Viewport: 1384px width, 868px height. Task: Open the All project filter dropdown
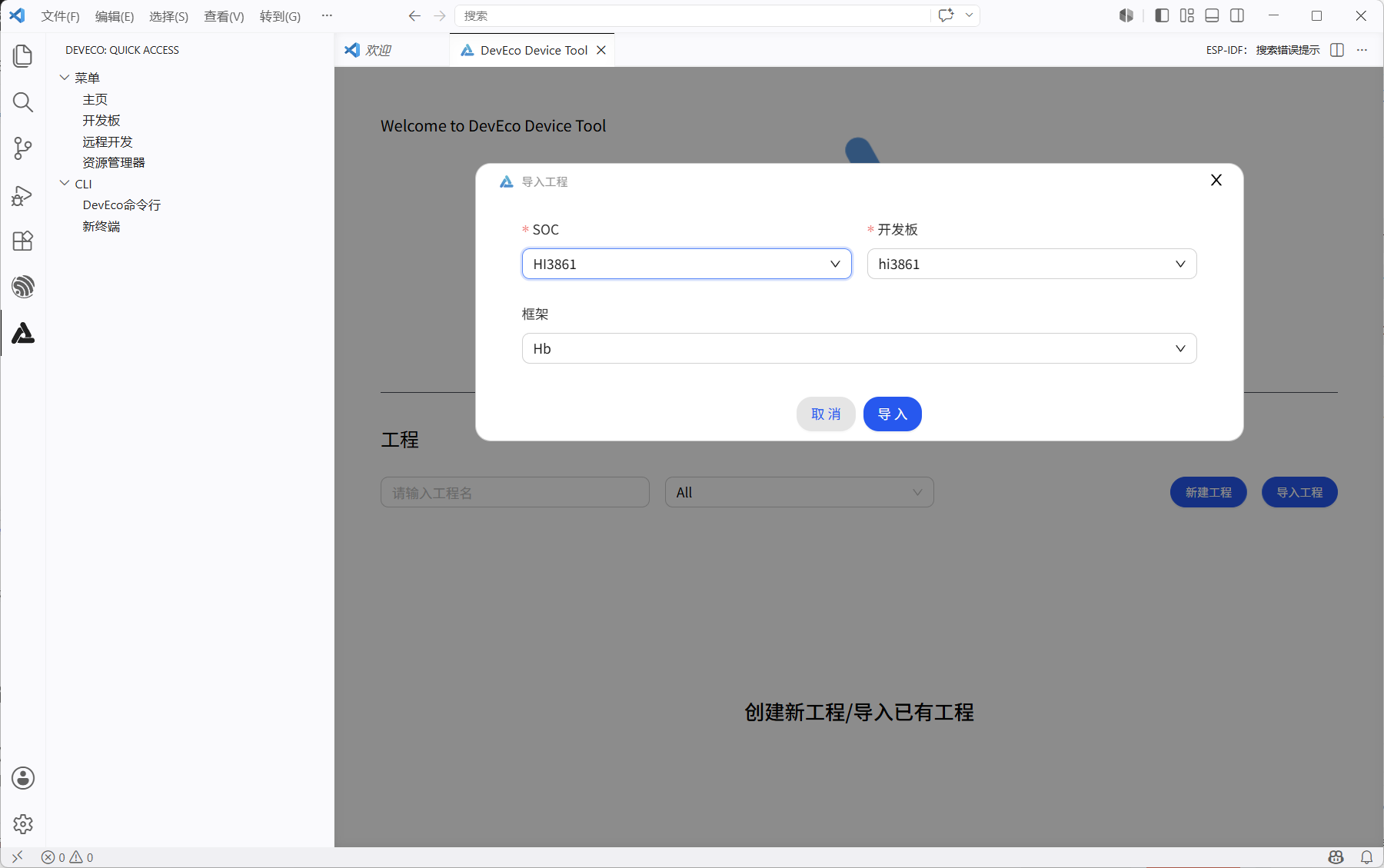coord(800,492)
